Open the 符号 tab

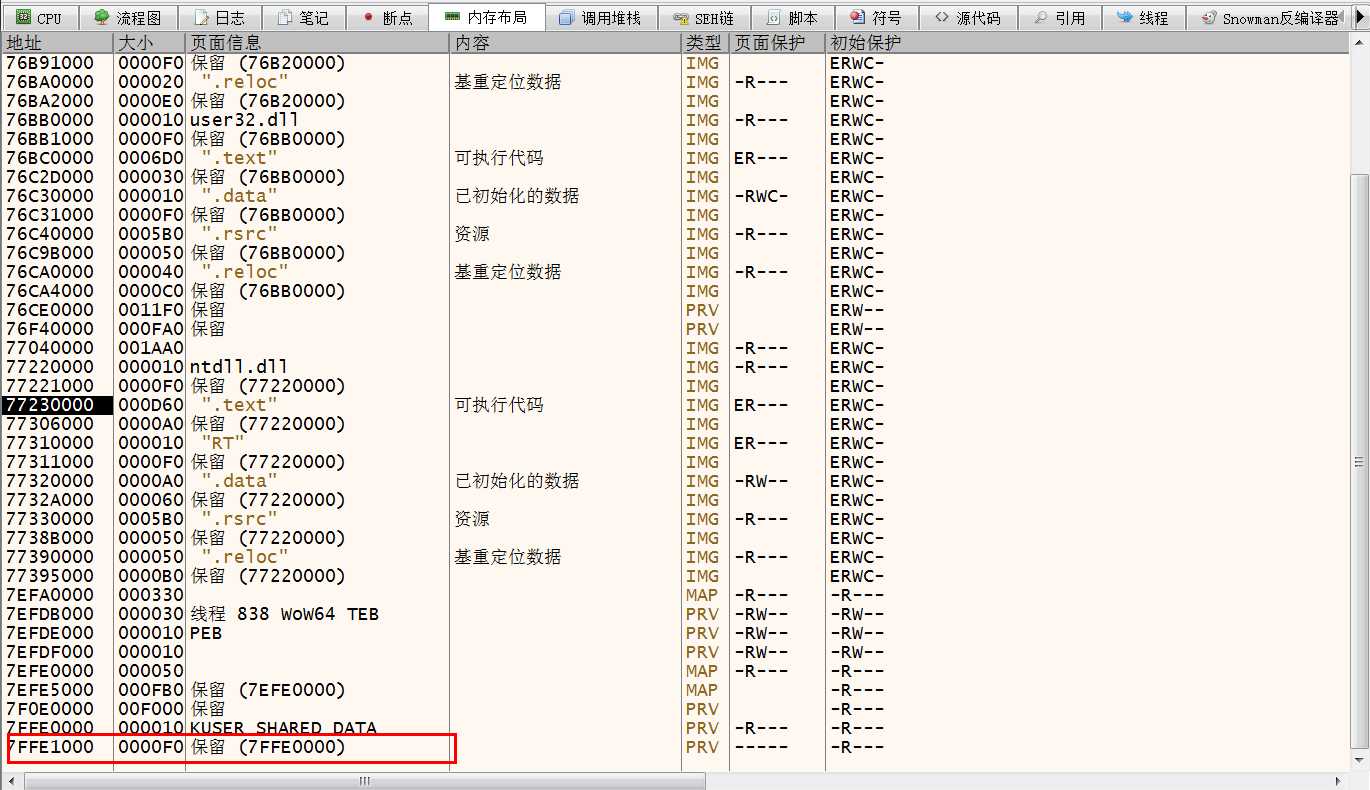[x=876, y=17]
